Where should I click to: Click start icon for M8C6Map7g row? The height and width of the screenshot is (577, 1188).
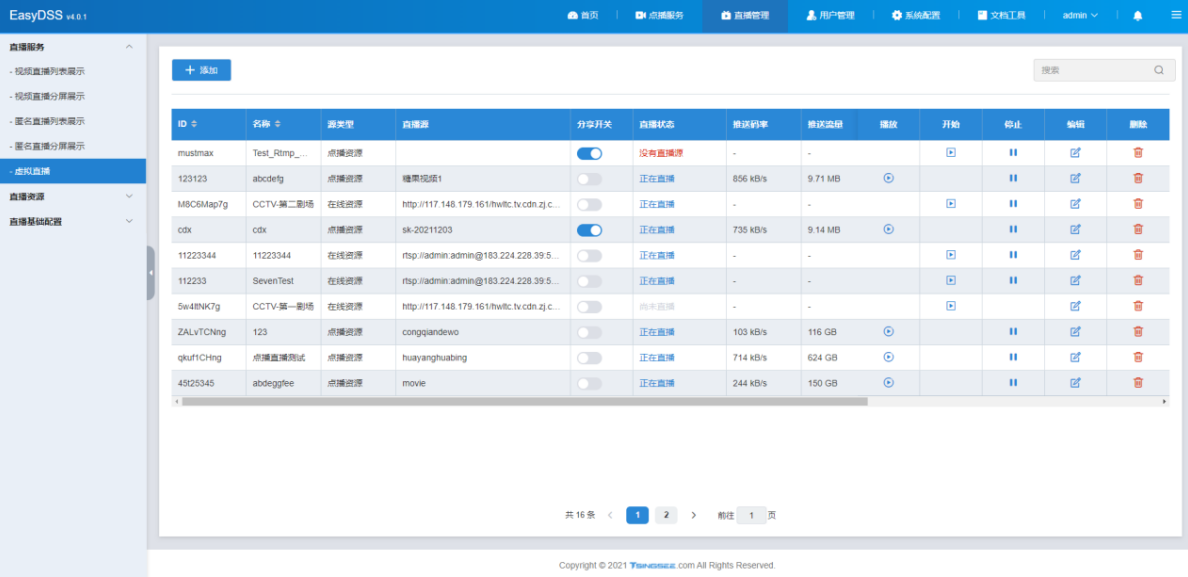(950, 204)
